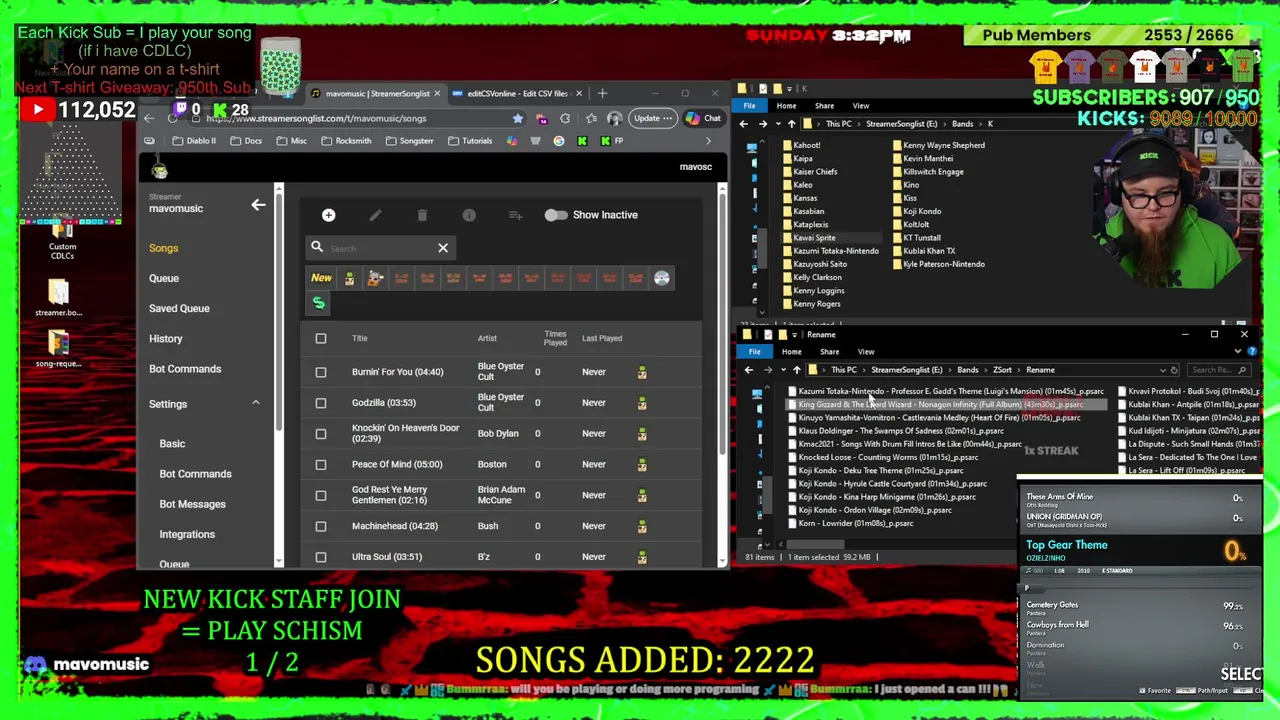Toggle the Show Inactive switch
This screenshot has height=720, width=1280.
click(555, 215)
